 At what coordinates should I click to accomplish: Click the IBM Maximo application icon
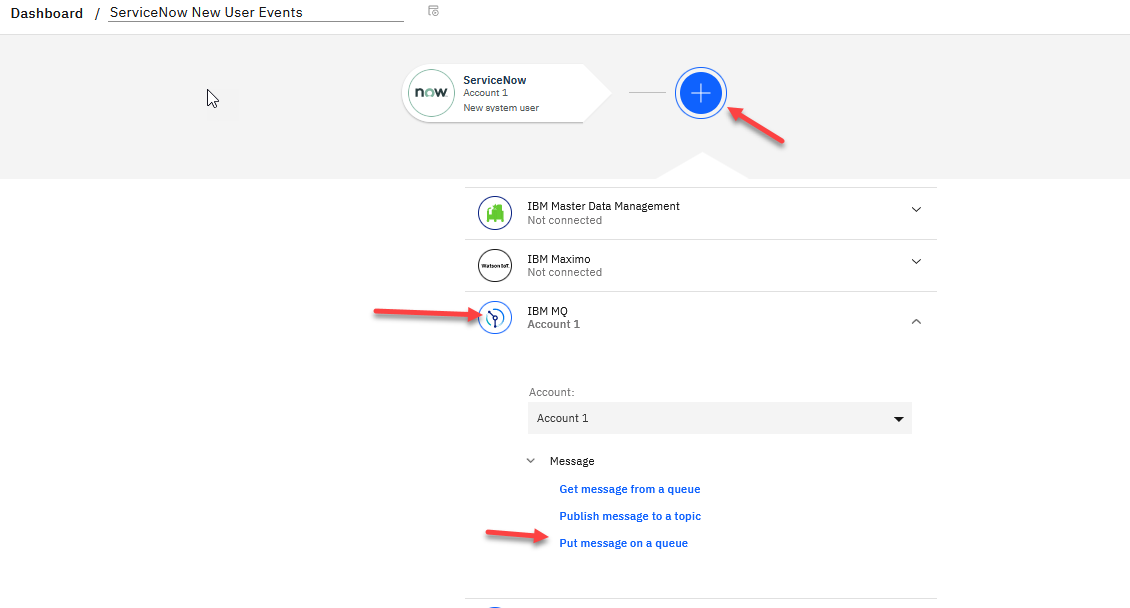[x=495, y=266]
